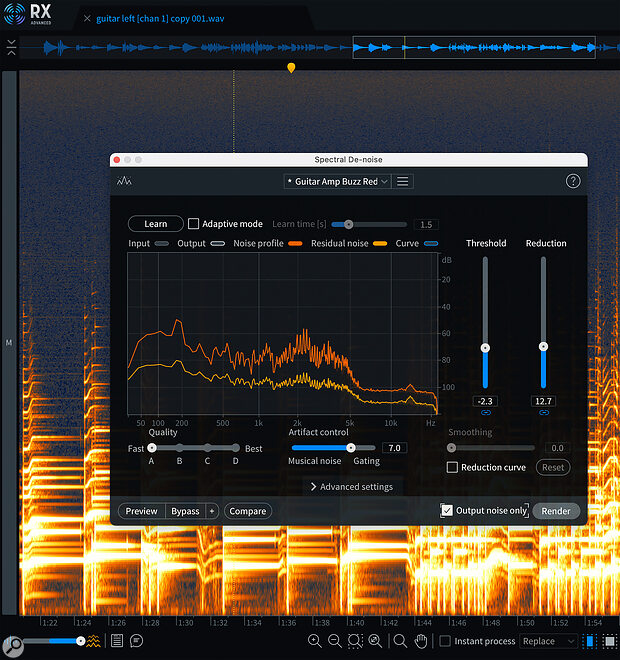Uncheck Output noise only
620x660 pixels.
click(447, 511)
